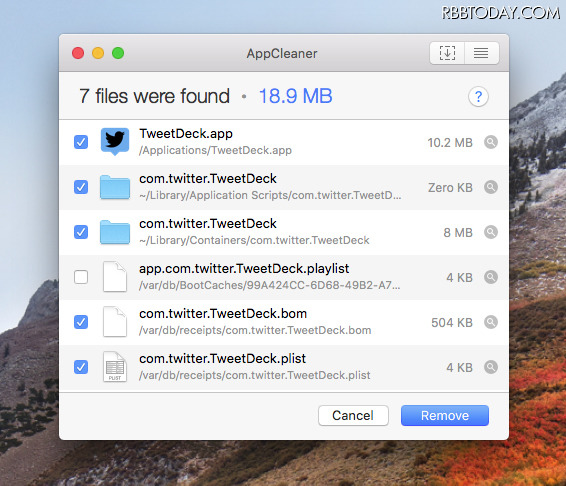This screenshot has height=486, width=566.
Task: Click the magnifier icon beside the 8 MB Containers folder
Action: (491, 232)
